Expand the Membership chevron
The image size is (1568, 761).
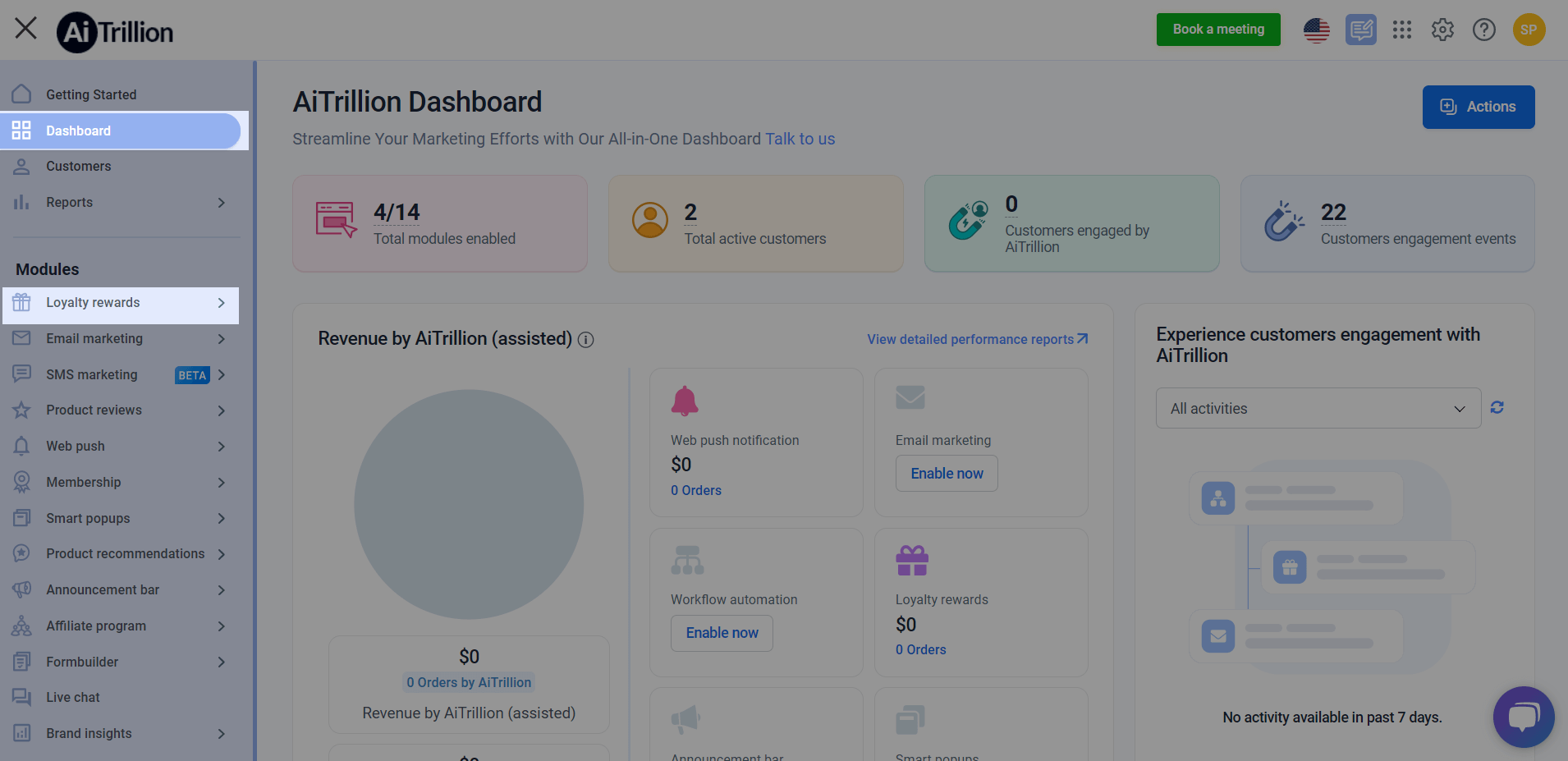click(x=221, y=482)
